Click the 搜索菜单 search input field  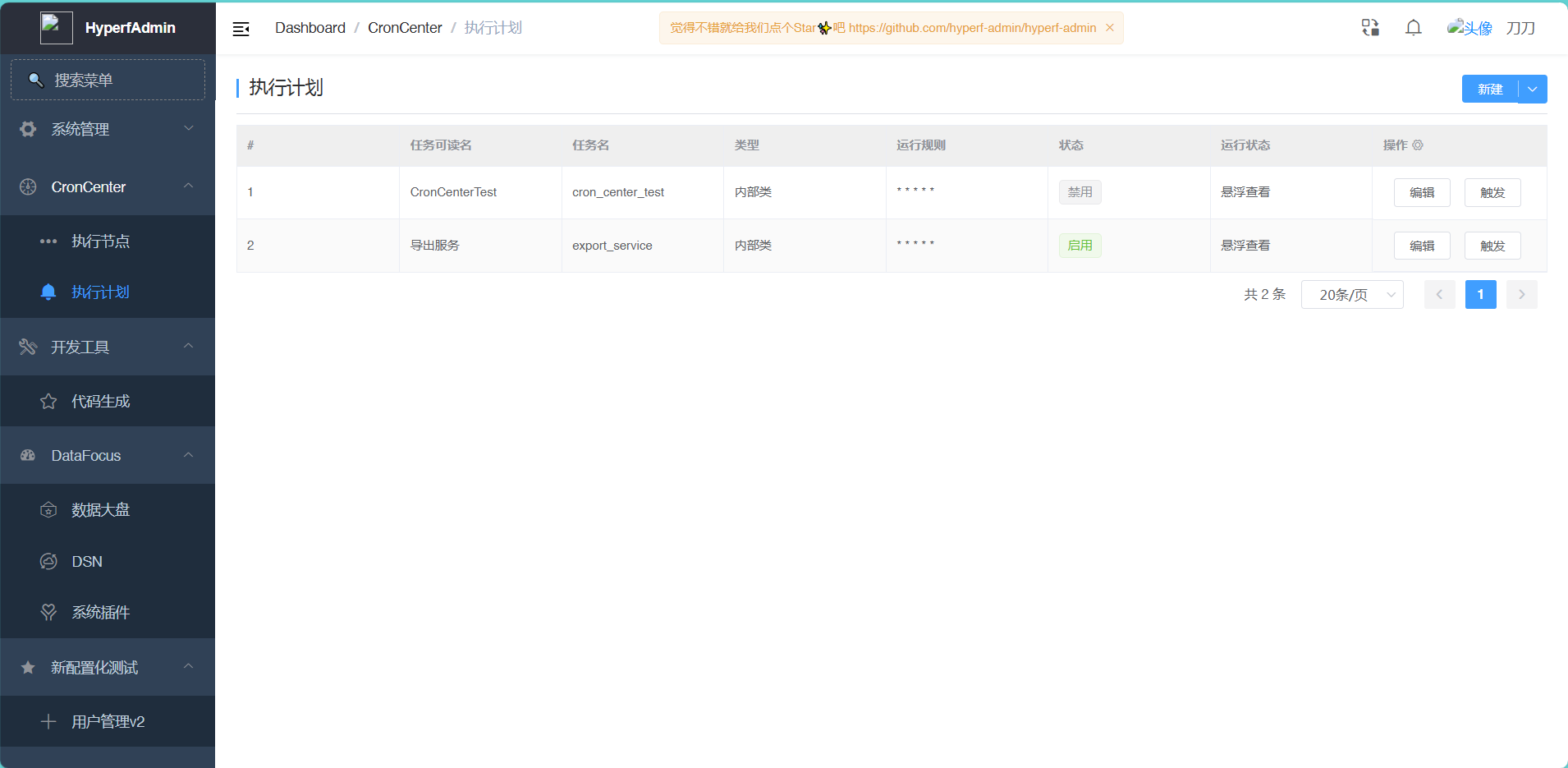point(107,80)
